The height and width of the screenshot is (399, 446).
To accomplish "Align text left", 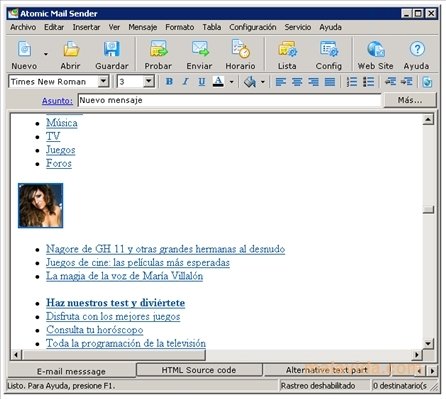I will tap(281, 82).
